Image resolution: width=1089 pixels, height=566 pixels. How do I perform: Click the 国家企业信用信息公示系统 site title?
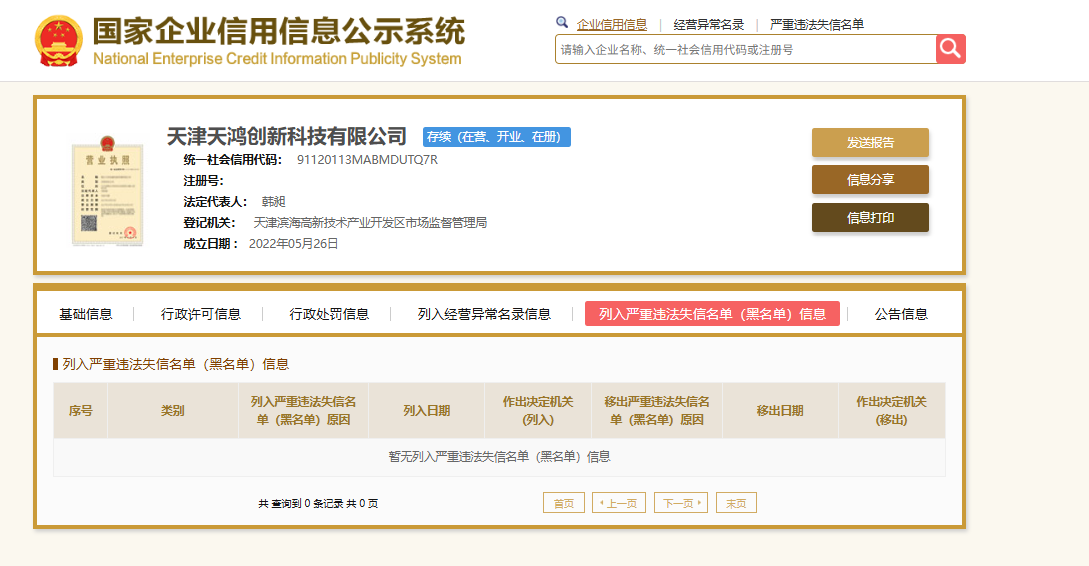pyautogui.click(x=279, y=31)
